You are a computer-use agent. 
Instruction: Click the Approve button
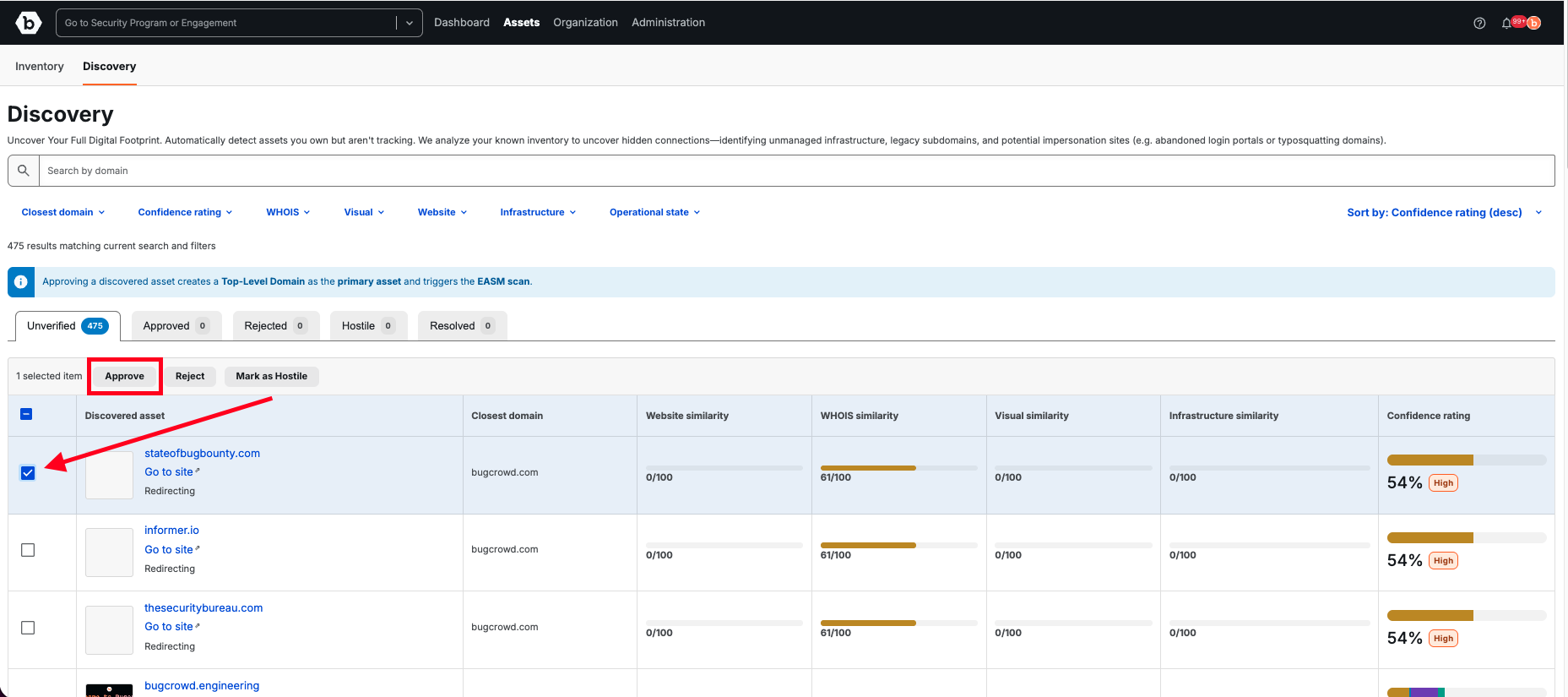[125, 376]
